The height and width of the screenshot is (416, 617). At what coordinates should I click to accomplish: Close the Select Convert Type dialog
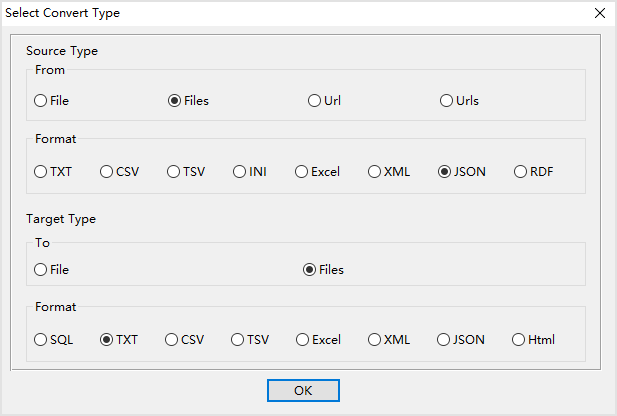click(599, 13)
